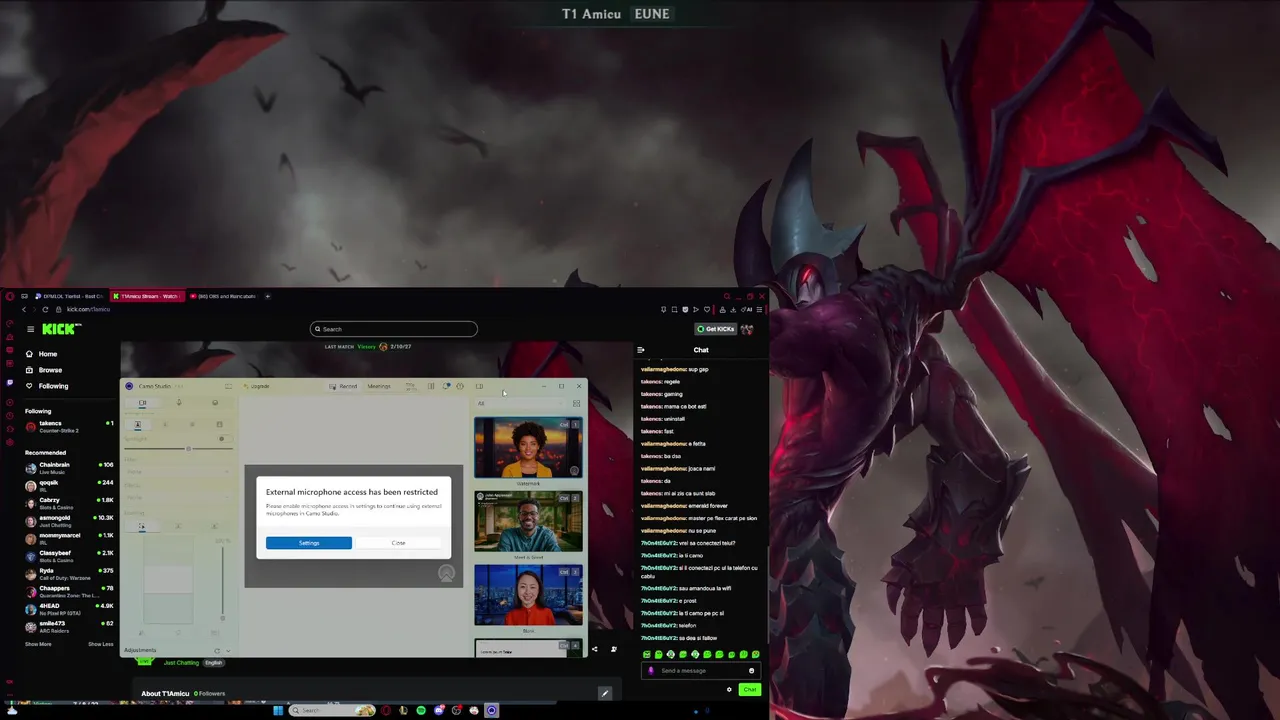Open recommended channel asmongold

point(68,520)
